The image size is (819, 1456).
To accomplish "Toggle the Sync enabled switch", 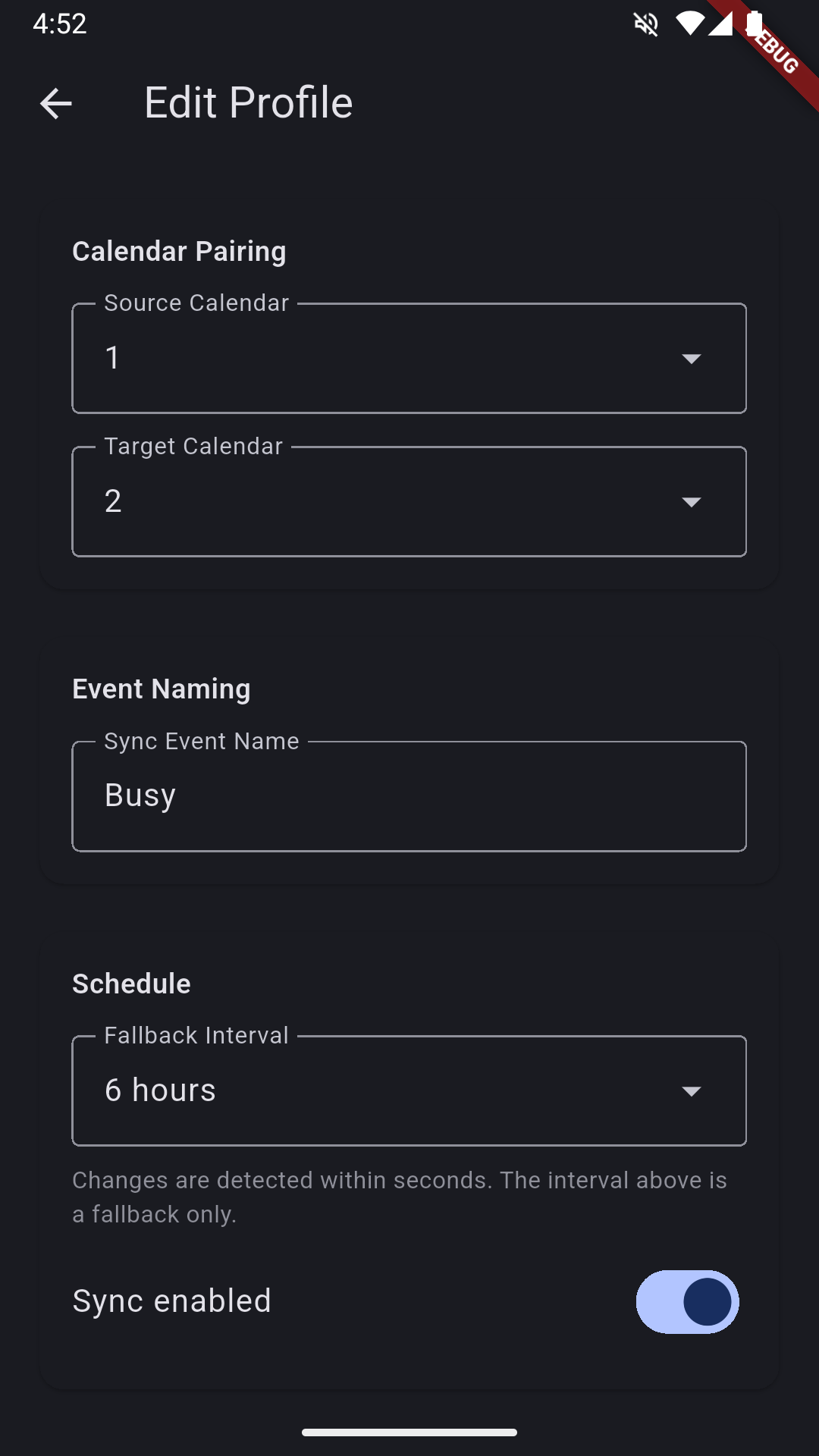I will tap(688, 1301).
